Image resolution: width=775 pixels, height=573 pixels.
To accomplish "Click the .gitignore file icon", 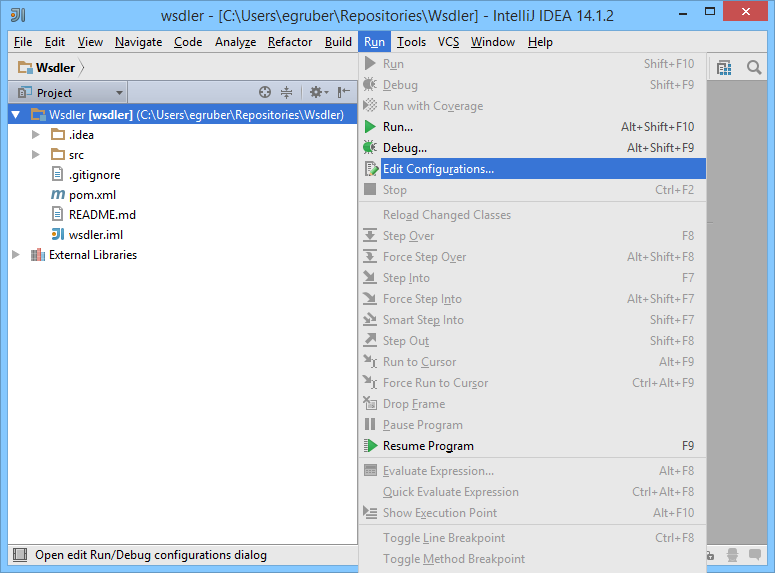I will (x=58, y=174).
